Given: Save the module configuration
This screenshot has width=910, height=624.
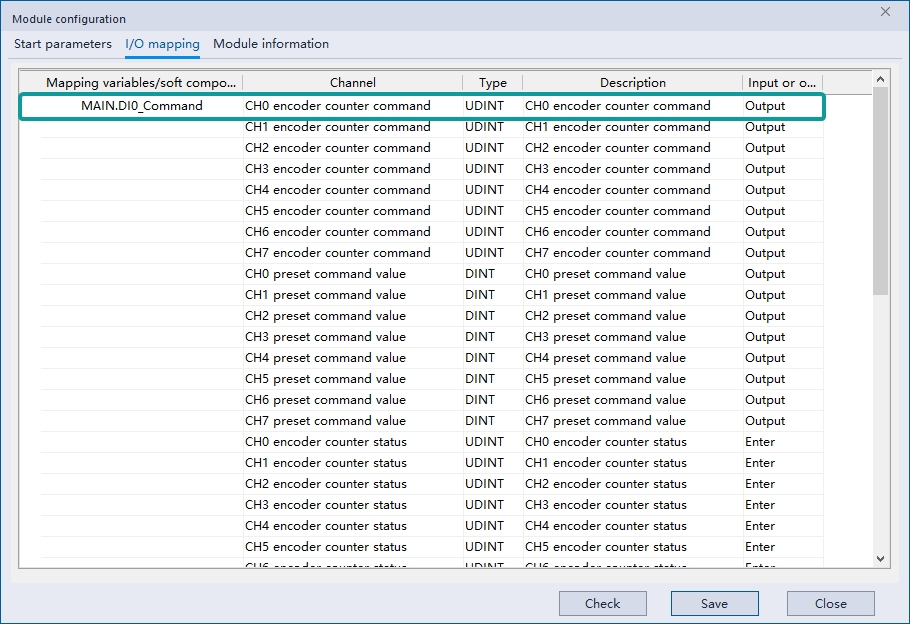Looking at the screenshot, I should (x=714, y=604).
